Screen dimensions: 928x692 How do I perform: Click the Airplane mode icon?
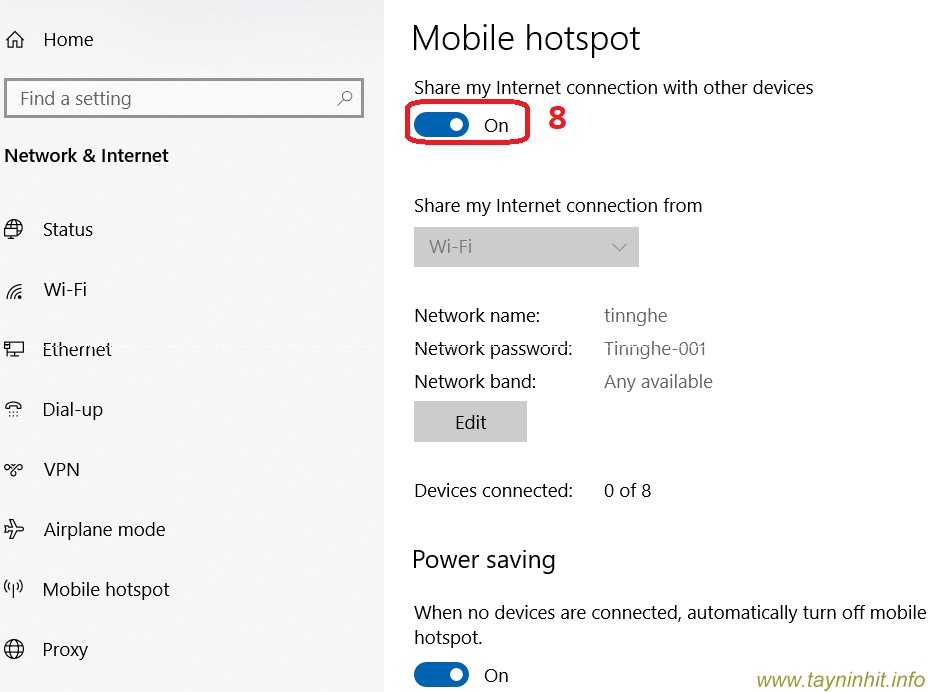[x=14, y=530]
